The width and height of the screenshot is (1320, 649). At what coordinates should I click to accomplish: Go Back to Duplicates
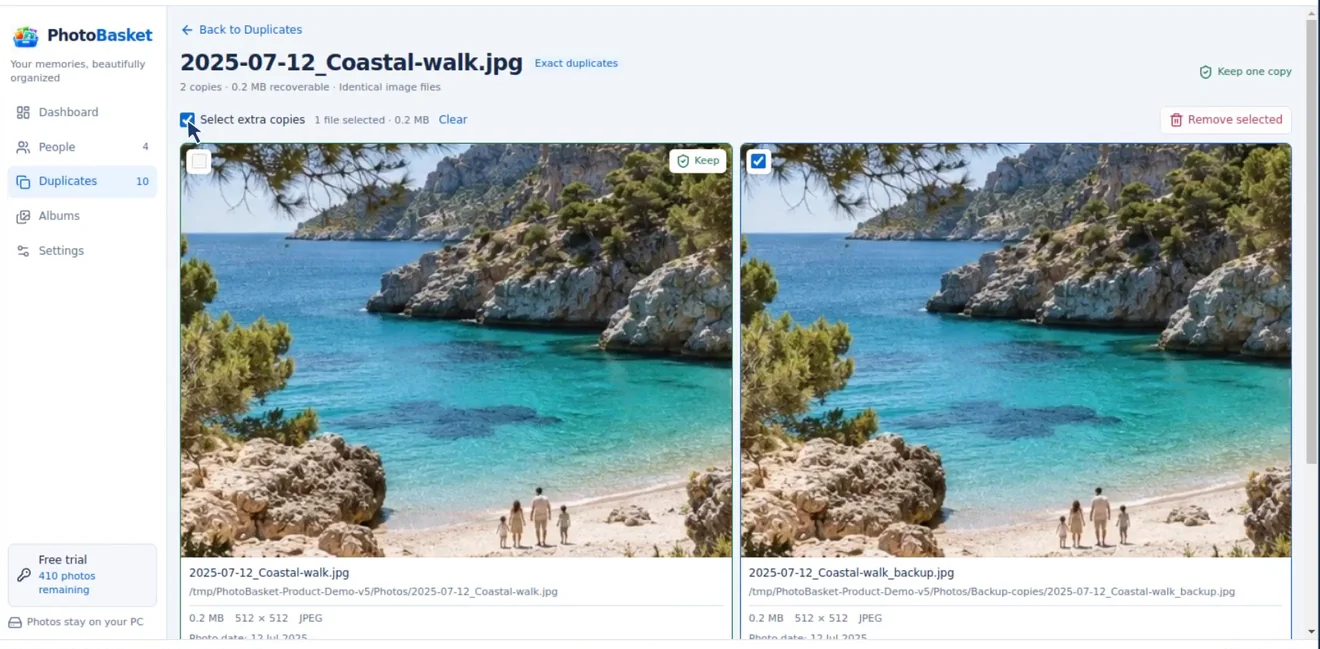coord(242,30)
